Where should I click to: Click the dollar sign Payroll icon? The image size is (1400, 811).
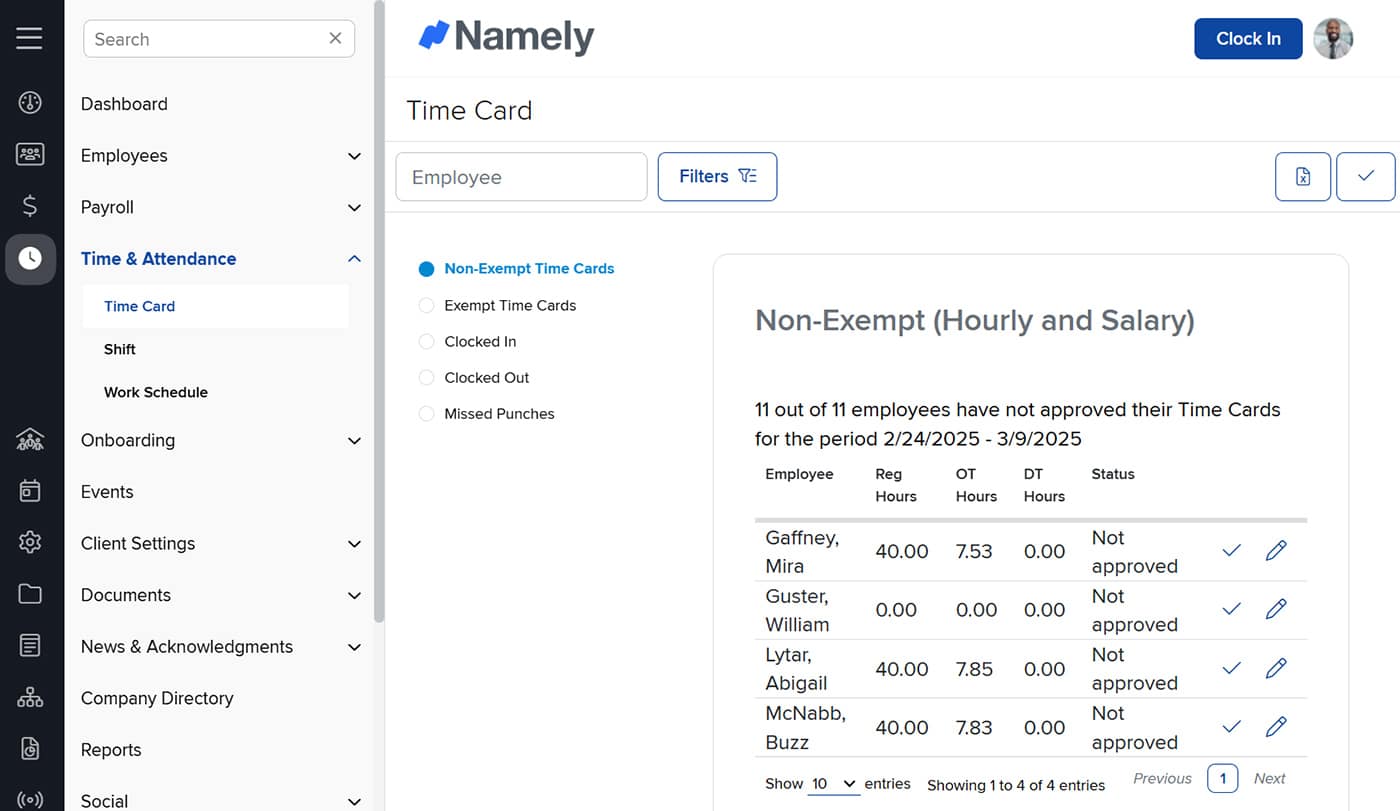coord(30,206)
